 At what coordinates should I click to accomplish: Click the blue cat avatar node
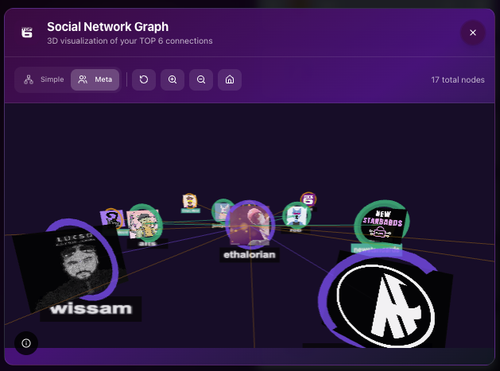[x=296, y=215]
